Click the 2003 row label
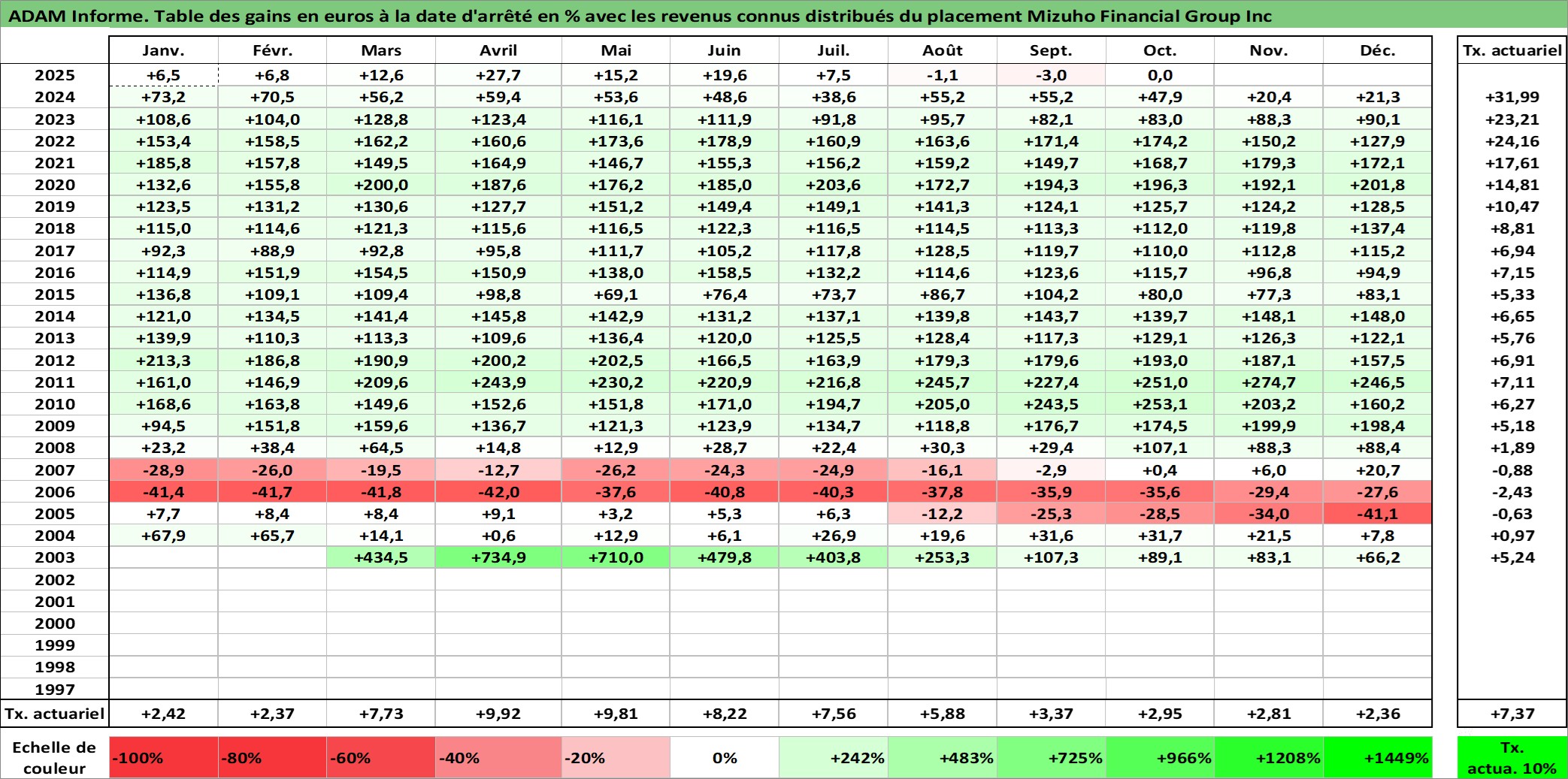 [55, 557]
